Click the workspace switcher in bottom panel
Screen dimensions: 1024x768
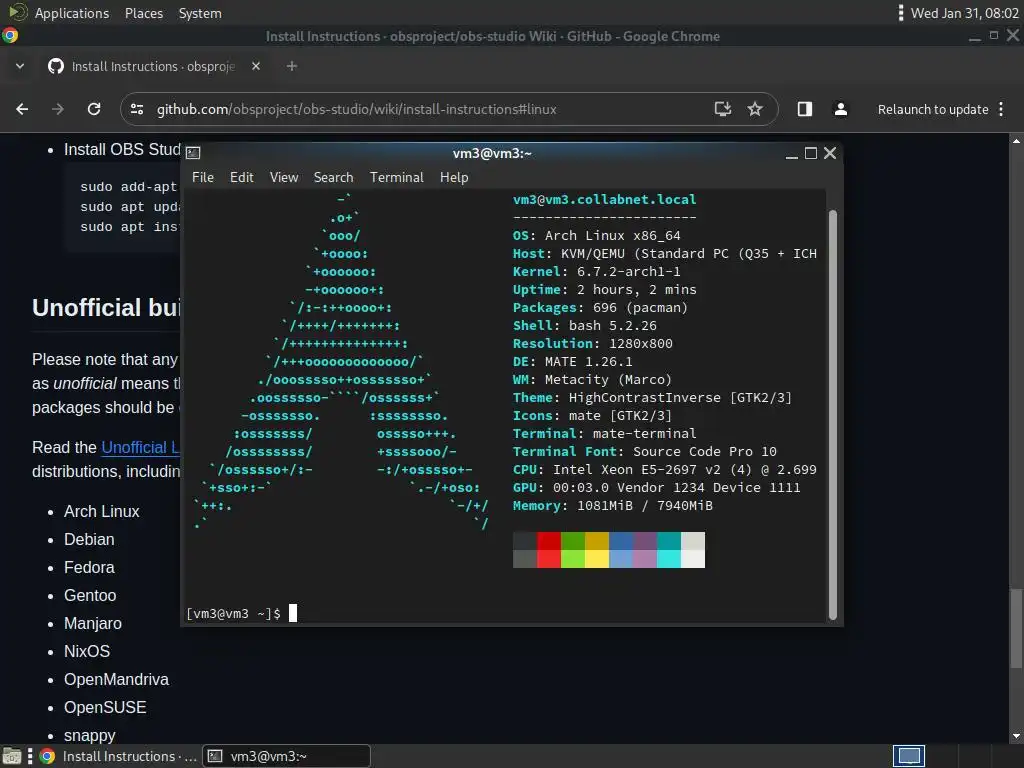click(909, 756)
